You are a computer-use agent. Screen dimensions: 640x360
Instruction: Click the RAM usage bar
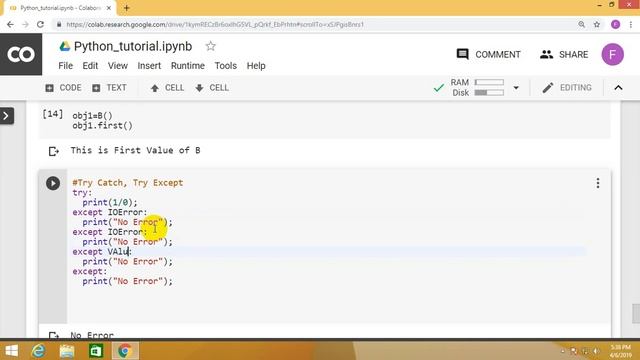tap(489, 82)
